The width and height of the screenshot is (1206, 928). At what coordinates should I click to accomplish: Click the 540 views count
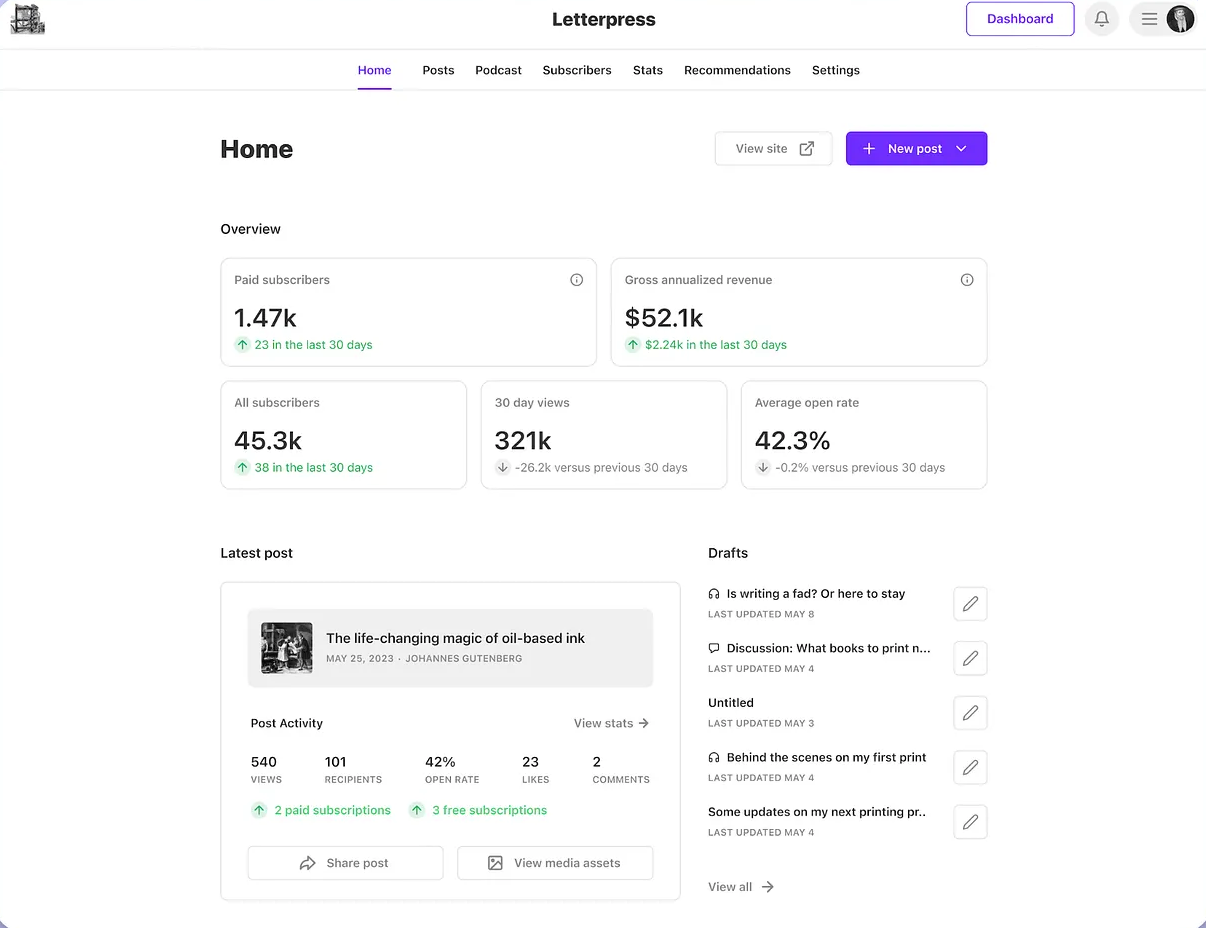(264, 762)
